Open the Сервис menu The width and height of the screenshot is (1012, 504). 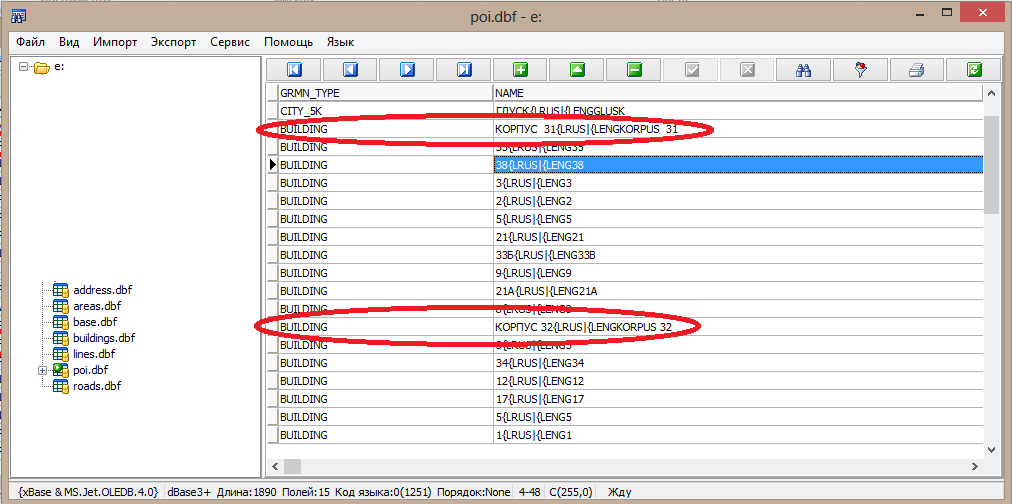[230, 42]
